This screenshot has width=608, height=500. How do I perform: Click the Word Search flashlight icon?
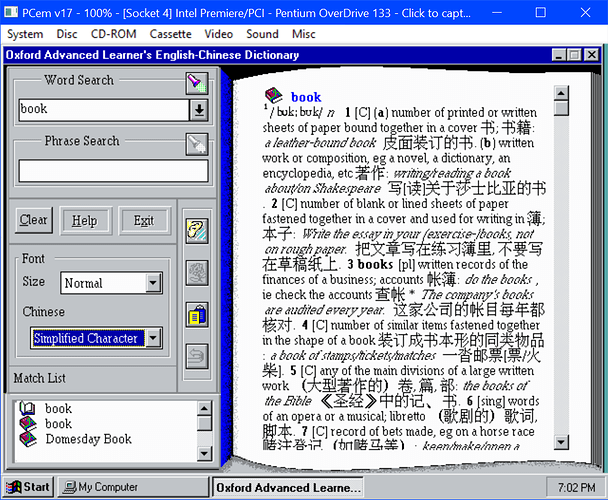(x=197, y=83)
